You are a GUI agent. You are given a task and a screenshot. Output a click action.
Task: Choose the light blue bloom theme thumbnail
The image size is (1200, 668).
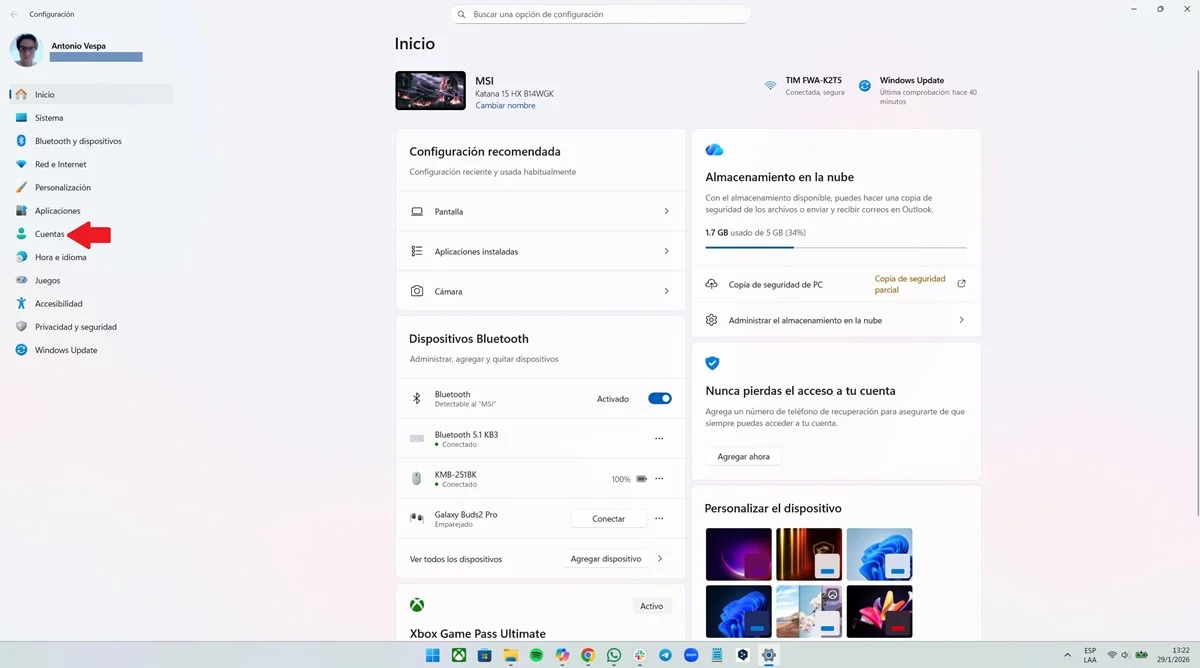[879, 554]
